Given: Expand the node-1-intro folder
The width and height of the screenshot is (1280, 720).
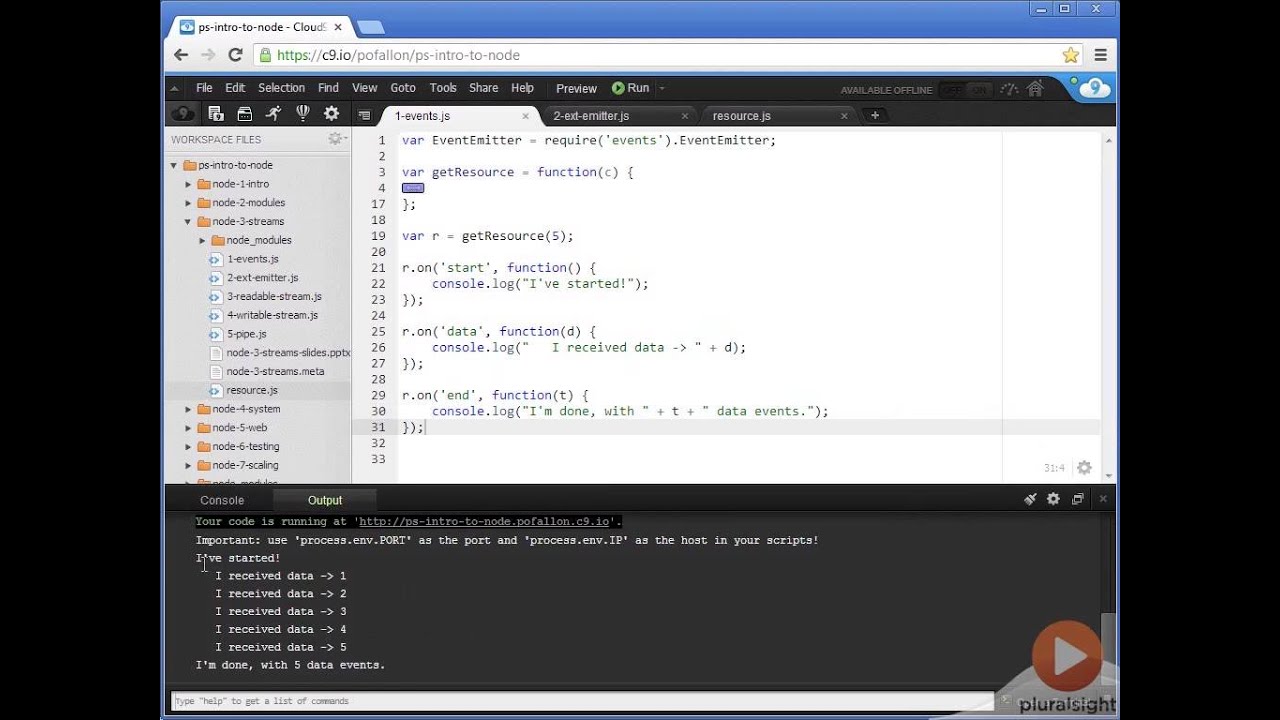Looking at the screenshot, I should pyautogui.click(x=188, y=184).
